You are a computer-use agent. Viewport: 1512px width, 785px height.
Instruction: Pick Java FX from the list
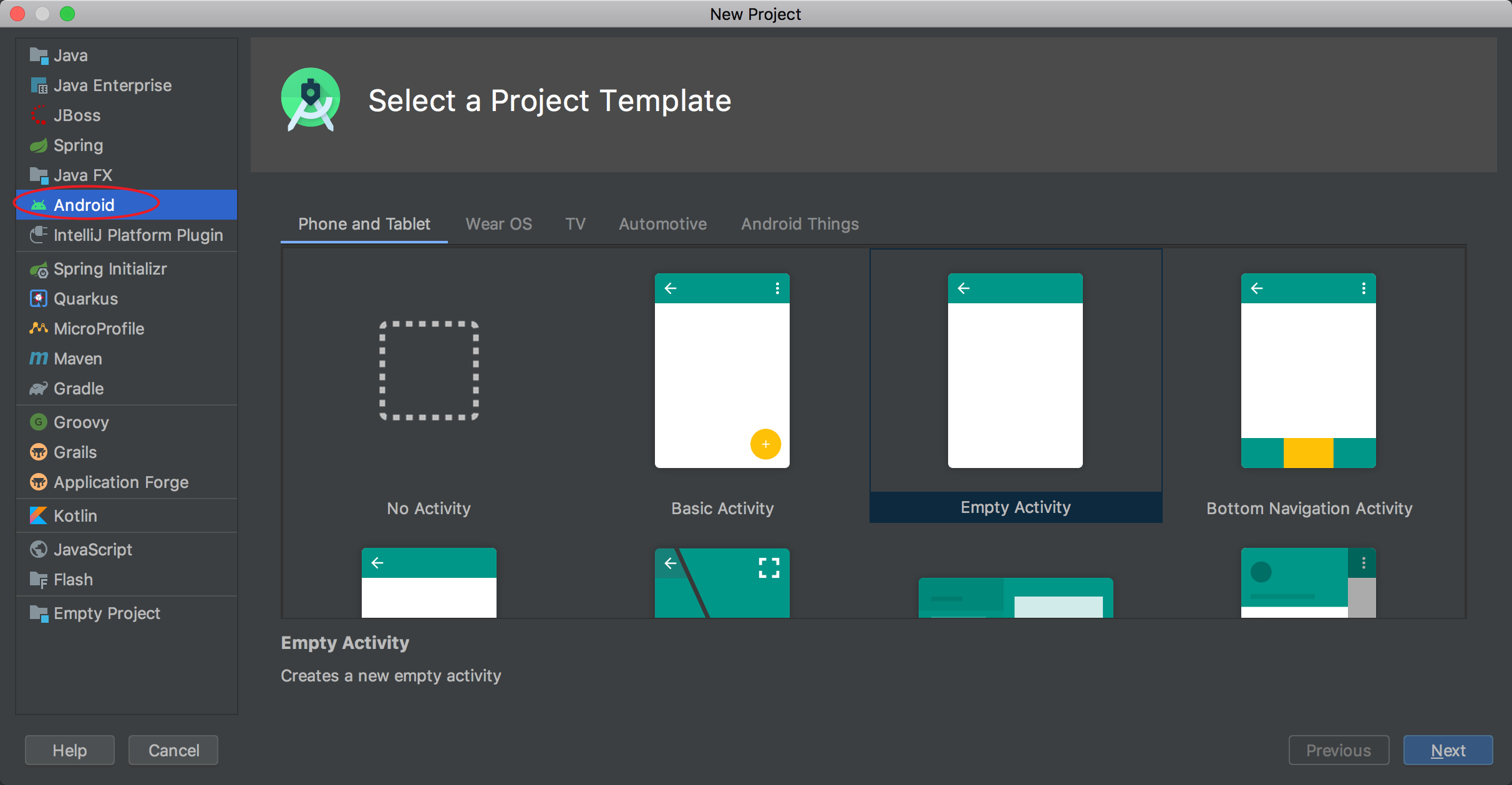point(127,175)
